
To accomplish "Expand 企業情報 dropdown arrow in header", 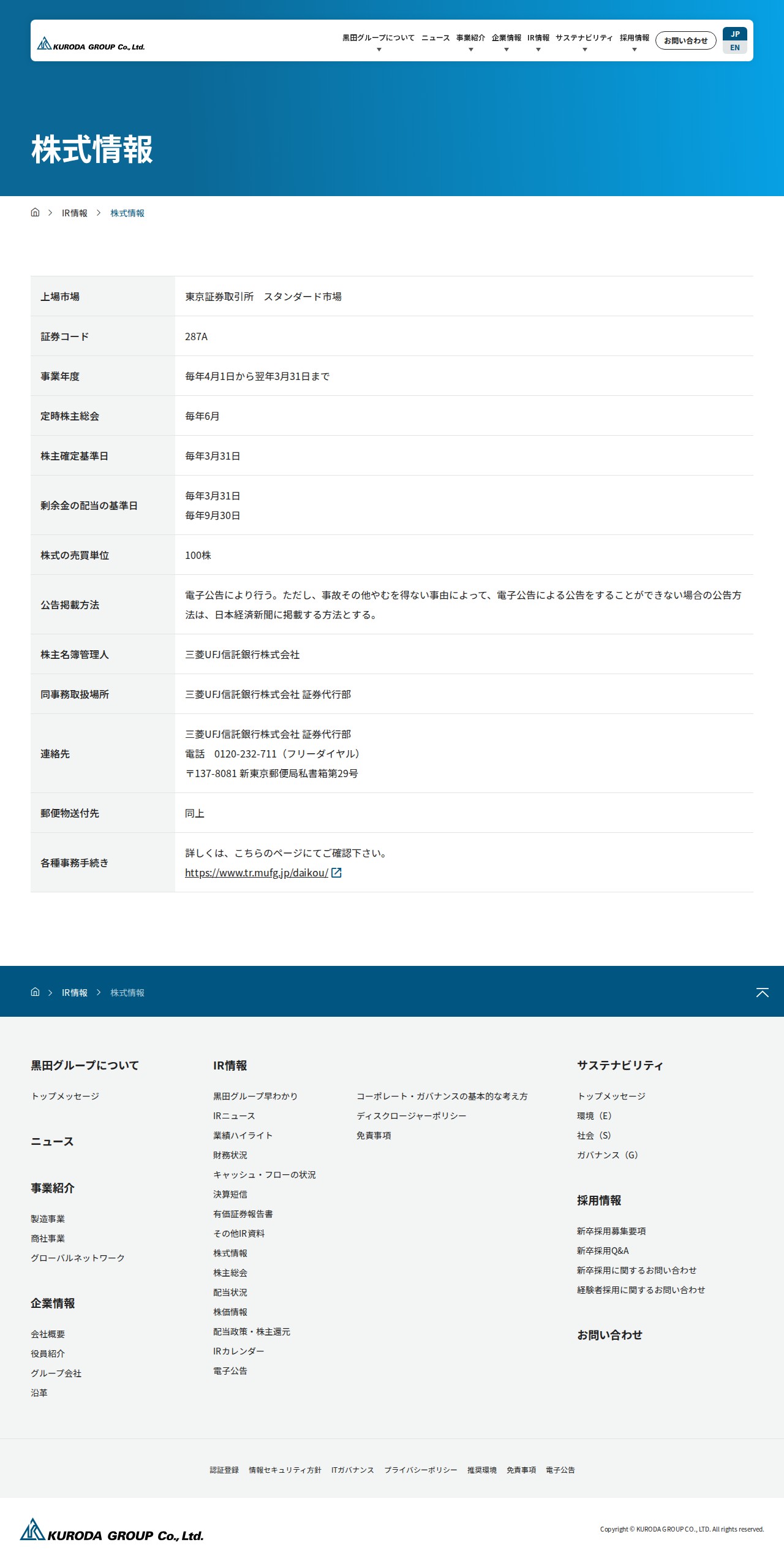I will [506, 50].
